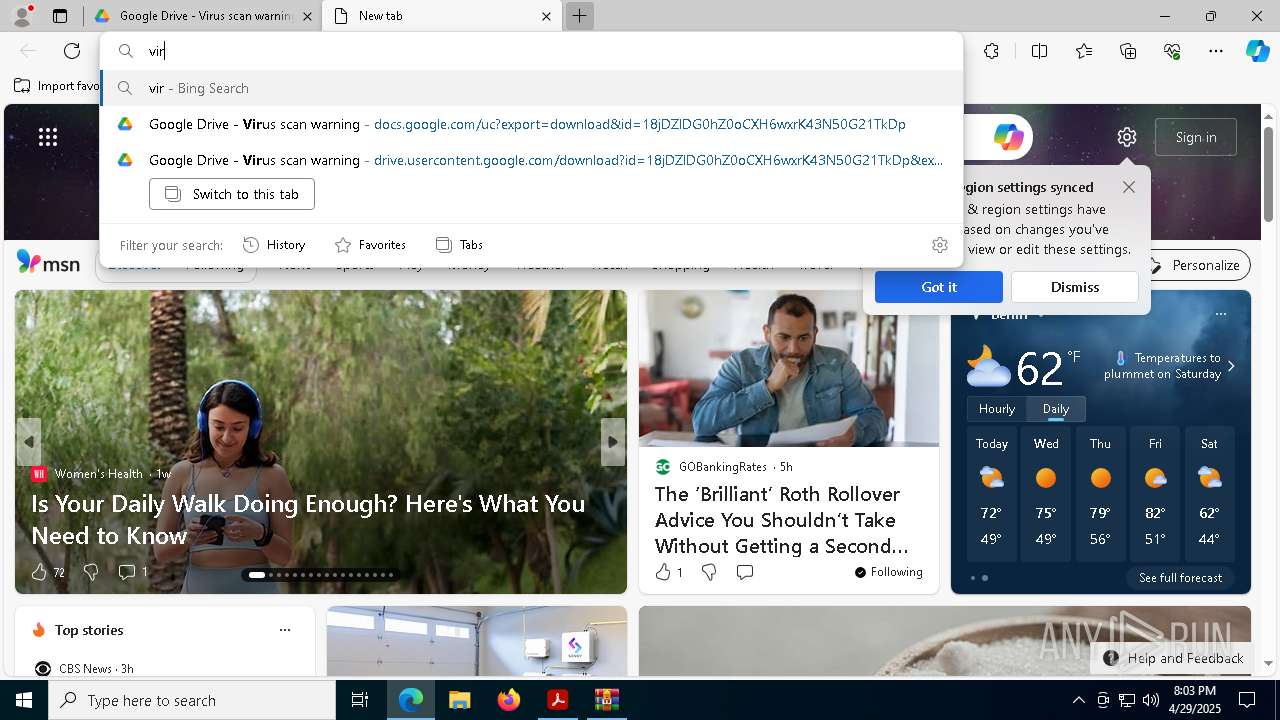Screen dimensions: 1280x720
Task: Open Task View on taskbar
Action: pyautogui.click(x=360, y=700)
